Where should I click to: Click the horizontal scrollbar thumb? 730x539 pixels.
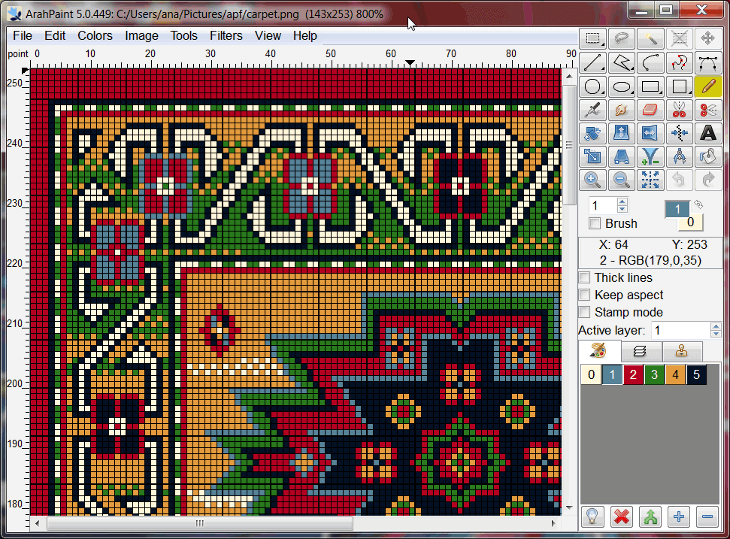[199, 523]
